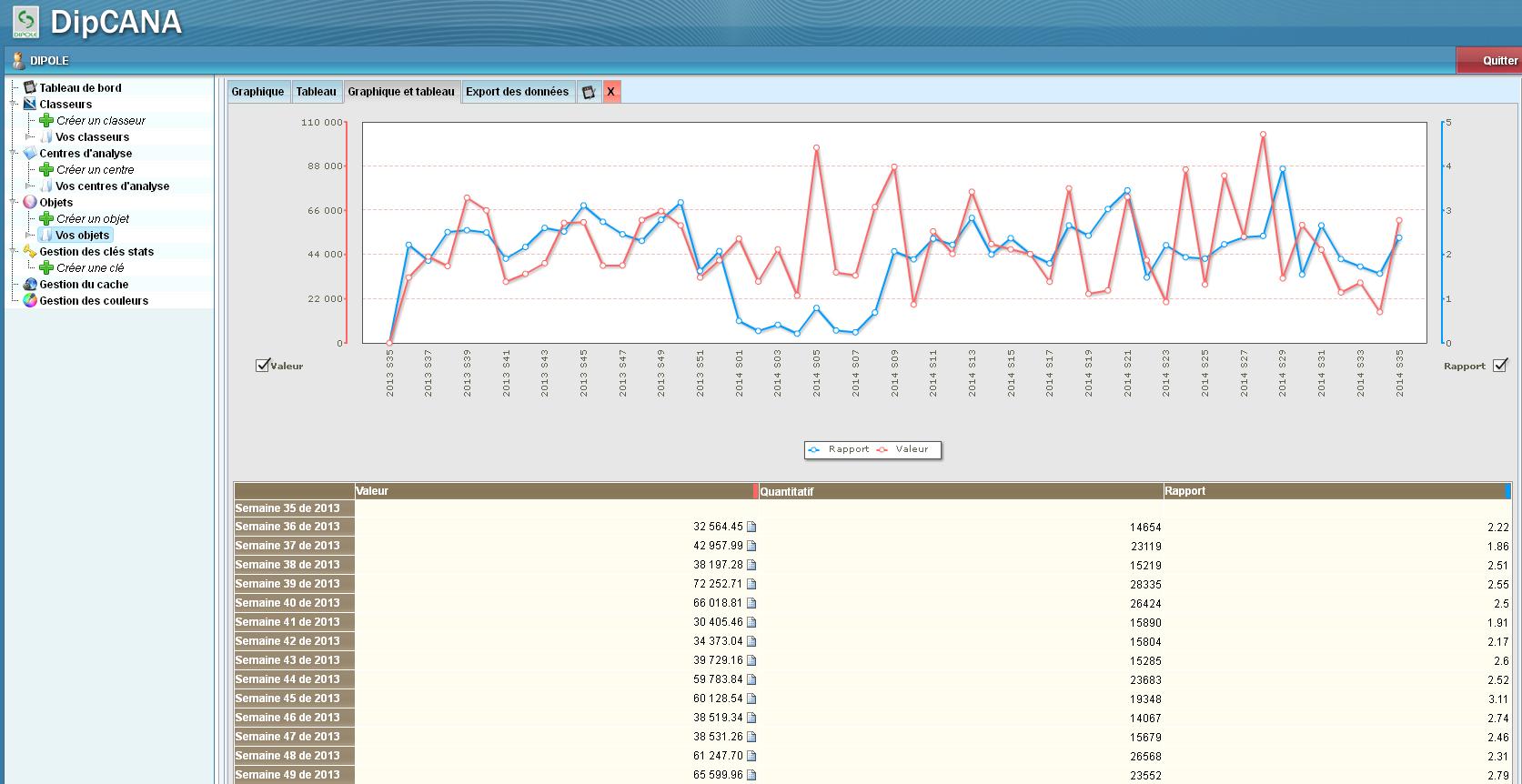Image resolution: width=1522 pixels, height=784 pixels.
Task: Open detail document icon for 38 197.28 value
Action: (x=751, y=565)
